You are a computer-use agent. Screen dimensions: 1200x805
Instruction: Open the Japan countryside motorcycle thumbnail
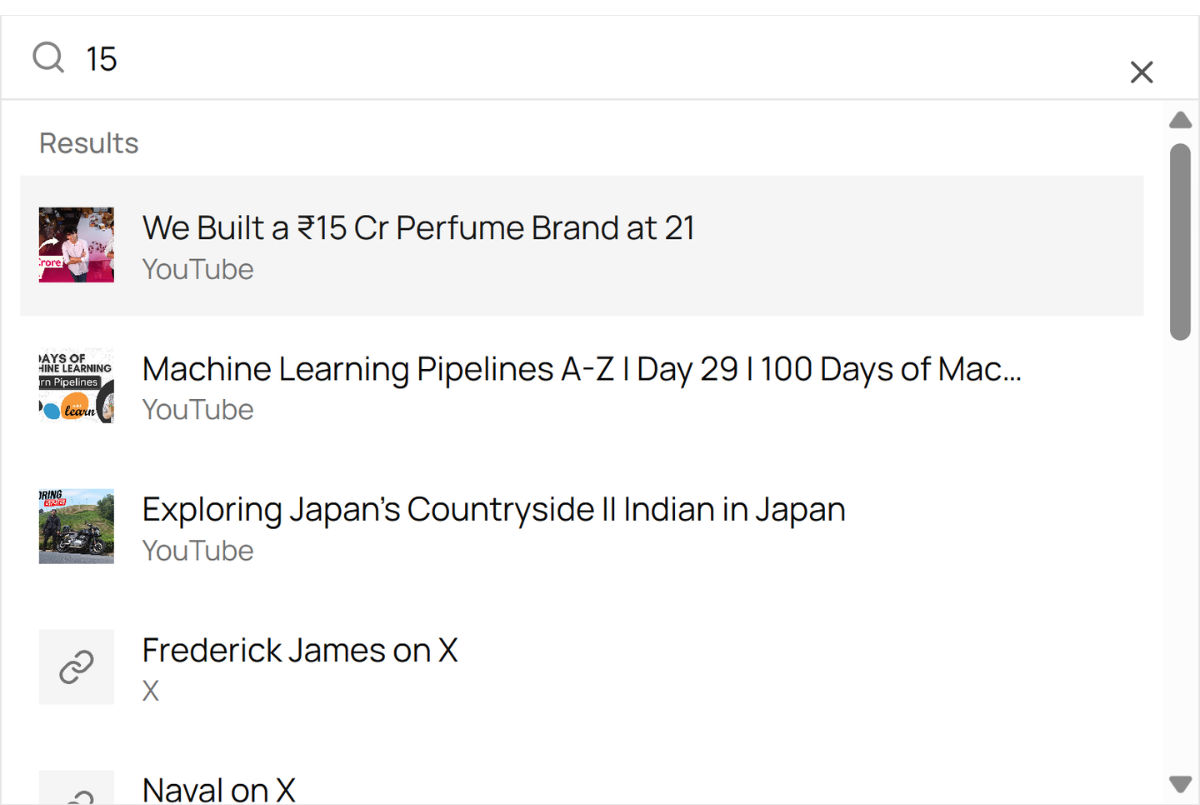[76, 526]
